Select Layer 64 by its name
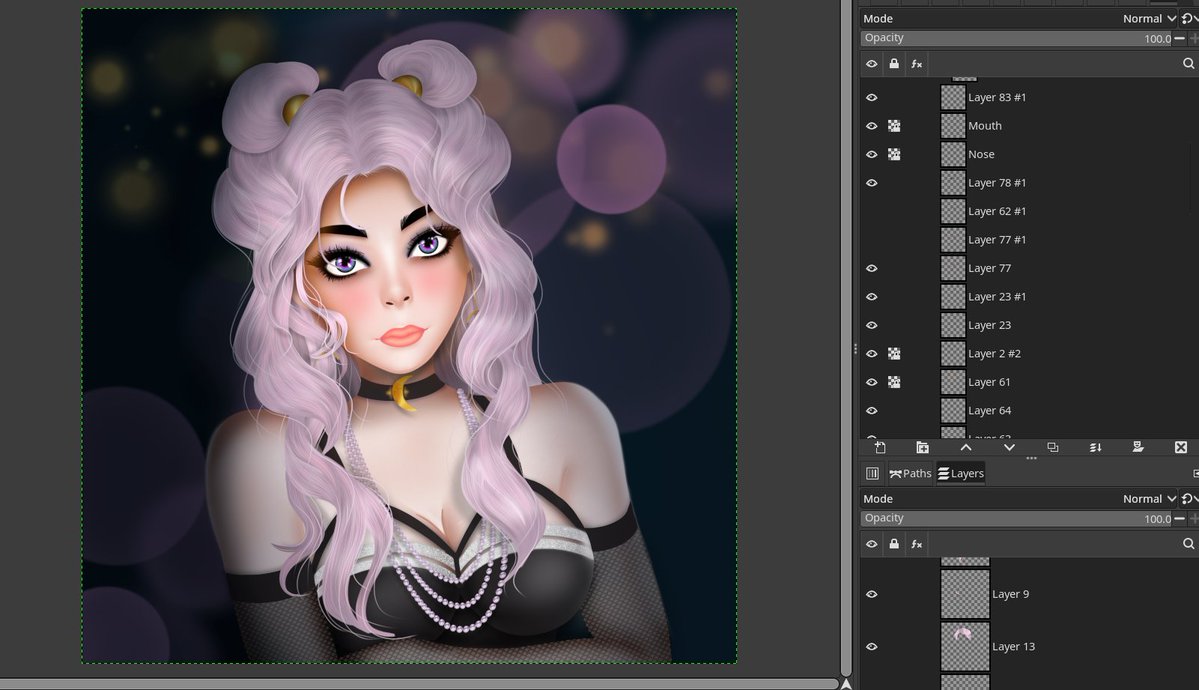 (989, 411)
